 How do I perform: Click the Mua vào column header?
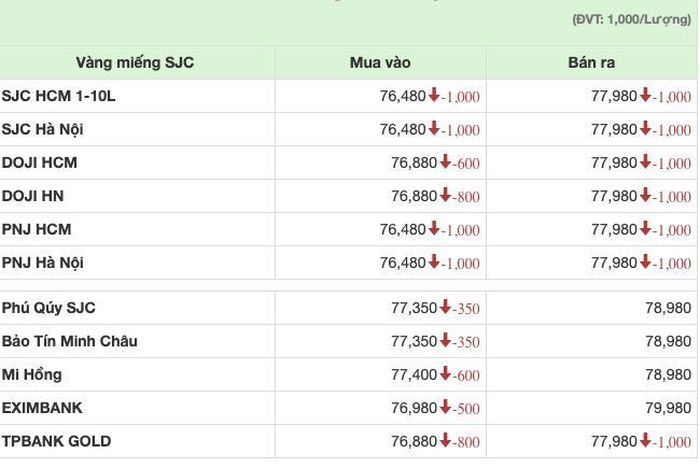tap(380, 62)
